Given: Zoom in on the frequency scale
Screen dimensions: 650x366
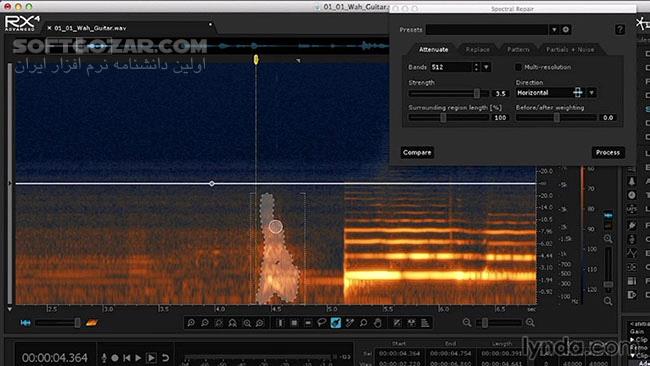Looking at the screenshot, I should tap(608, 238).
